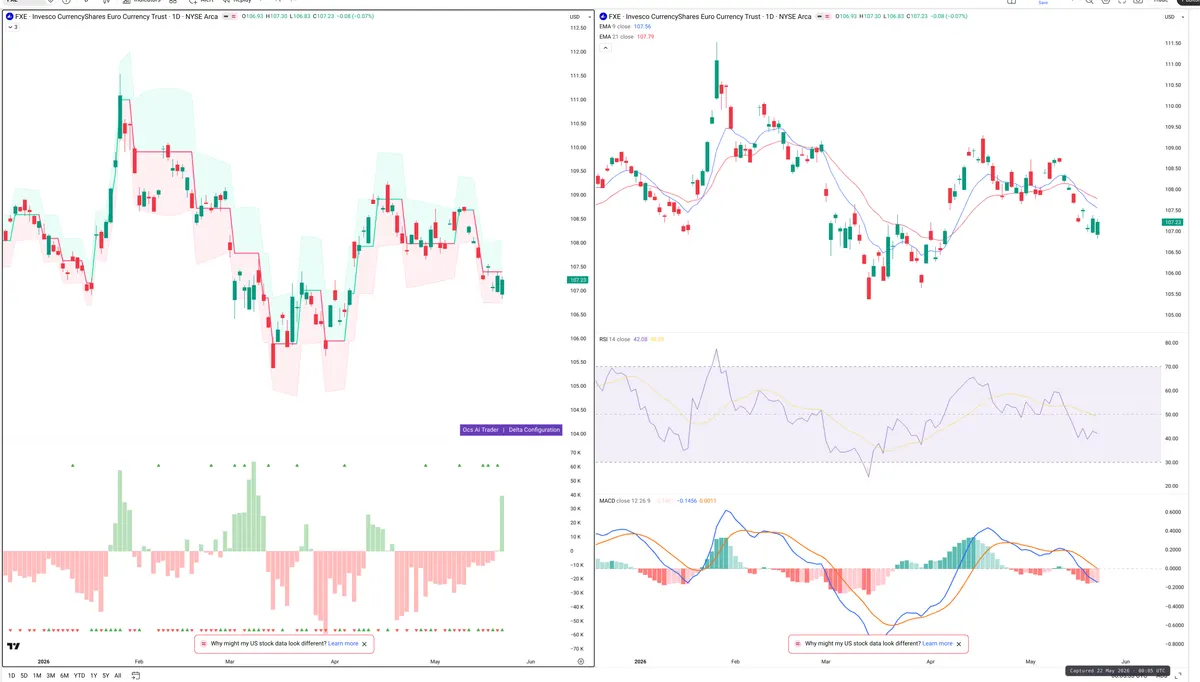Click the Delta Configuration label

pos(534,430)
